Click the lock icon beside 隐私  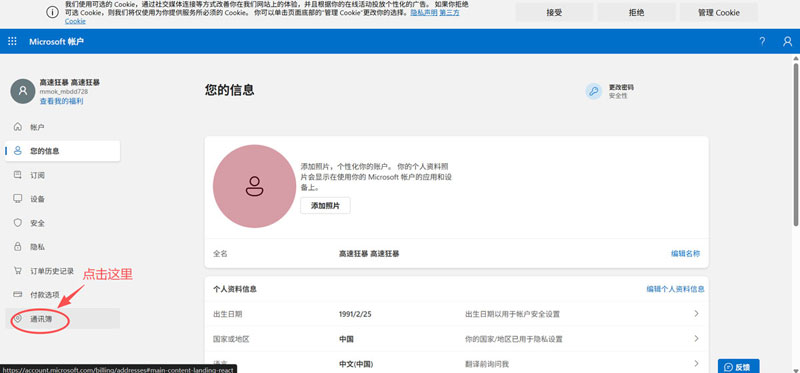tap(18, 246)
